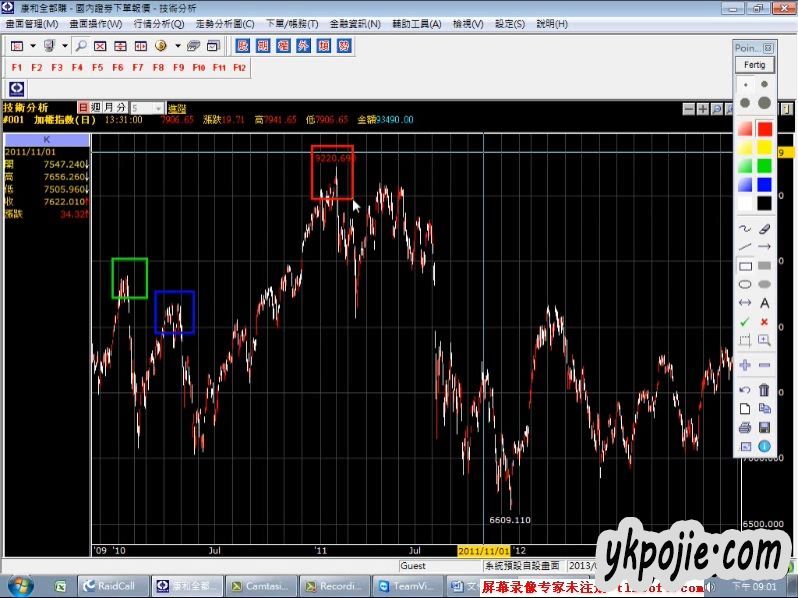Select the magnifier search toolbar icon
The height and width of the screenshot is (598, 798).
[x=81, y=46]
